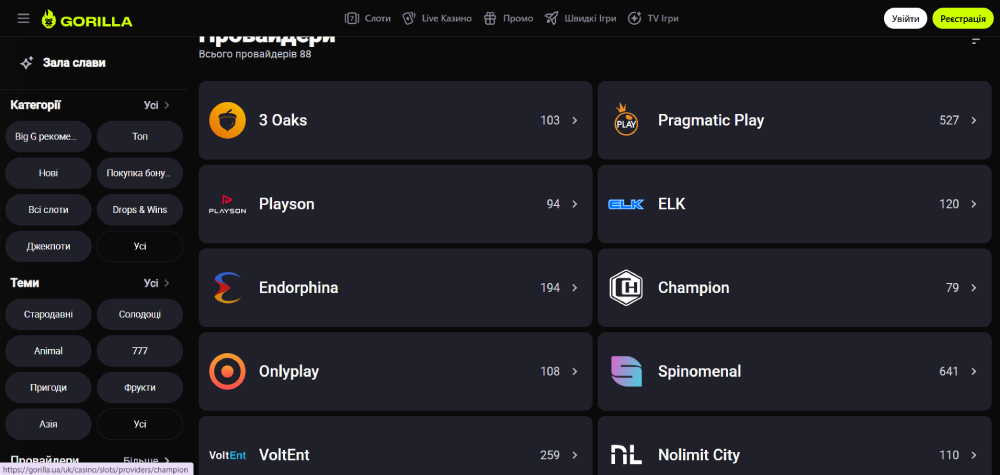This screenshot has width=1000, height=475.
Task: Open the Слоти menu item
Action: (x=368, y=18)
